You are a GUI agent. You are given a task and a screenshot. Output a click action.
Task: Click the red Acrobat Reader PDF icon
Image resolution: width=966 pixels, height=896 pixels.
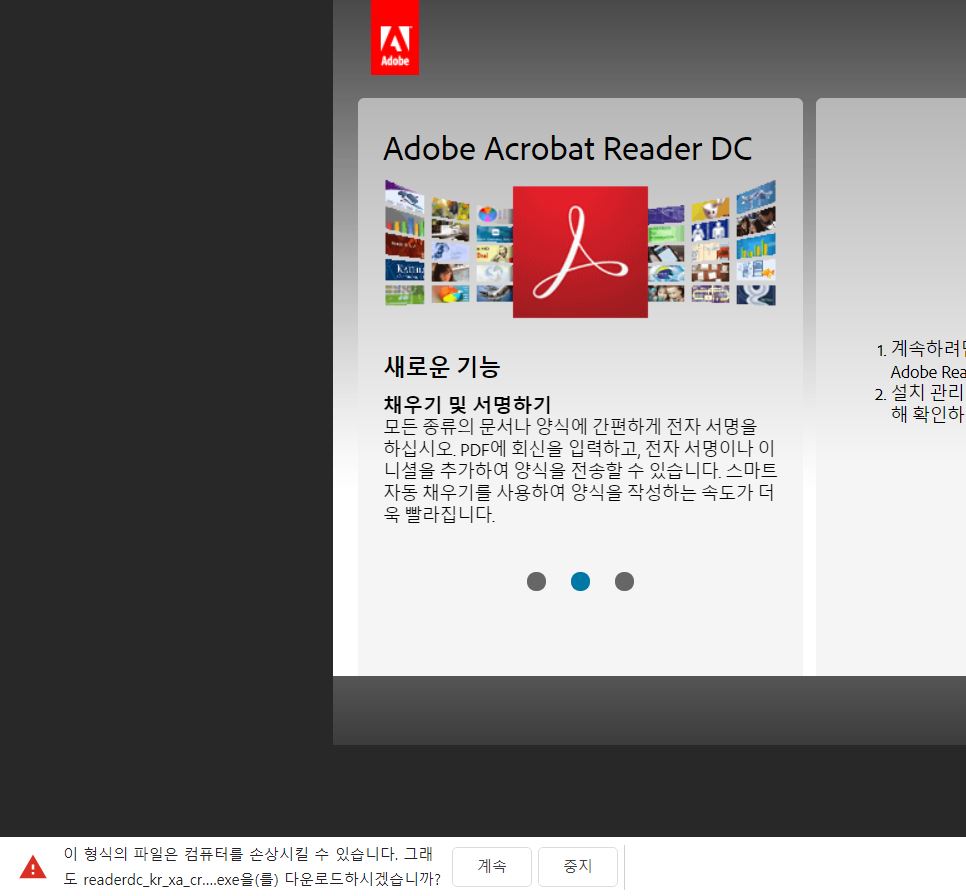point(580,251)
